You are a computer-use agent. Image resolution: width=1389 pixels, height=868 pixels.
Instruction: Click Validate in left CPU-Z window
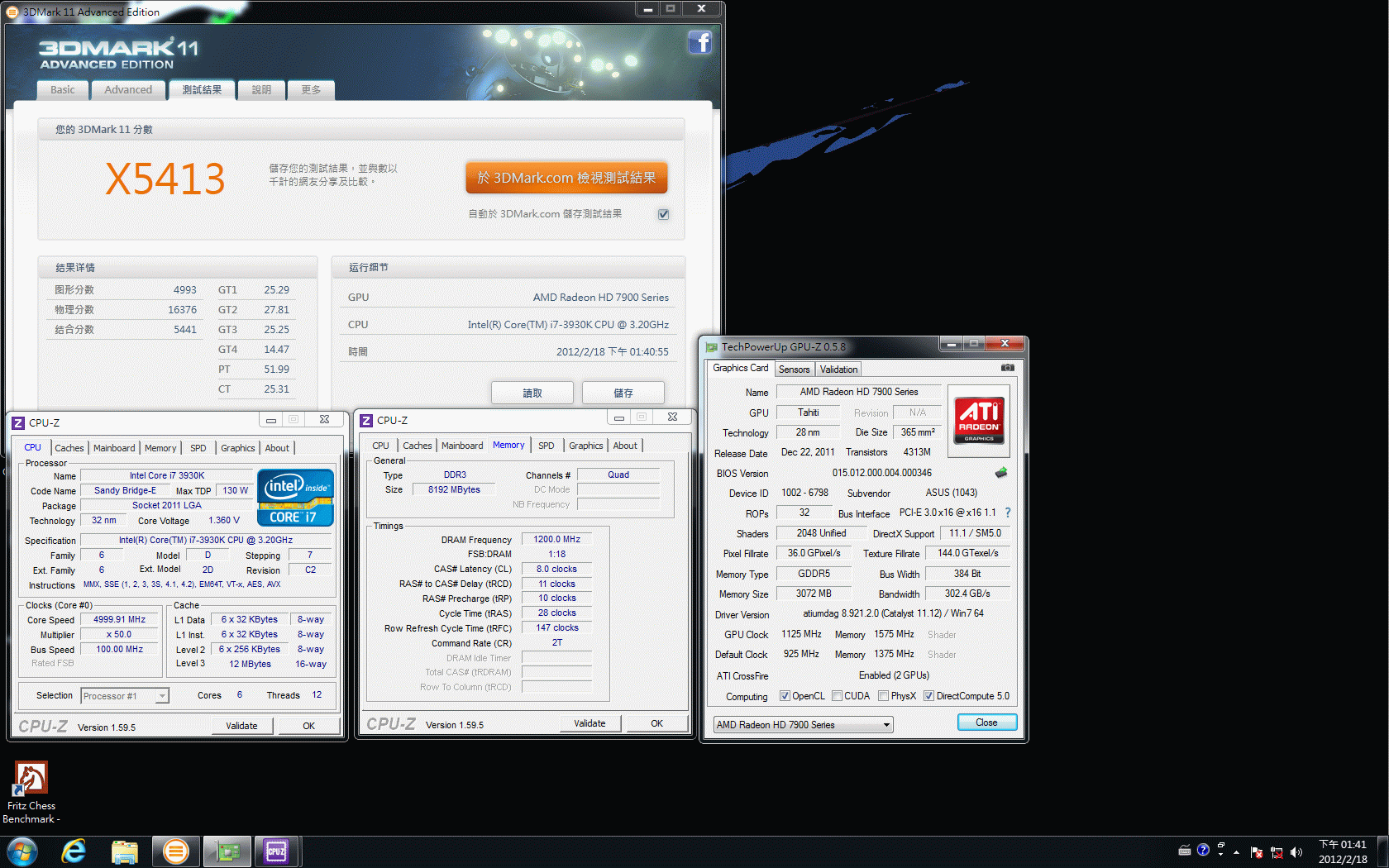point(241,726)
